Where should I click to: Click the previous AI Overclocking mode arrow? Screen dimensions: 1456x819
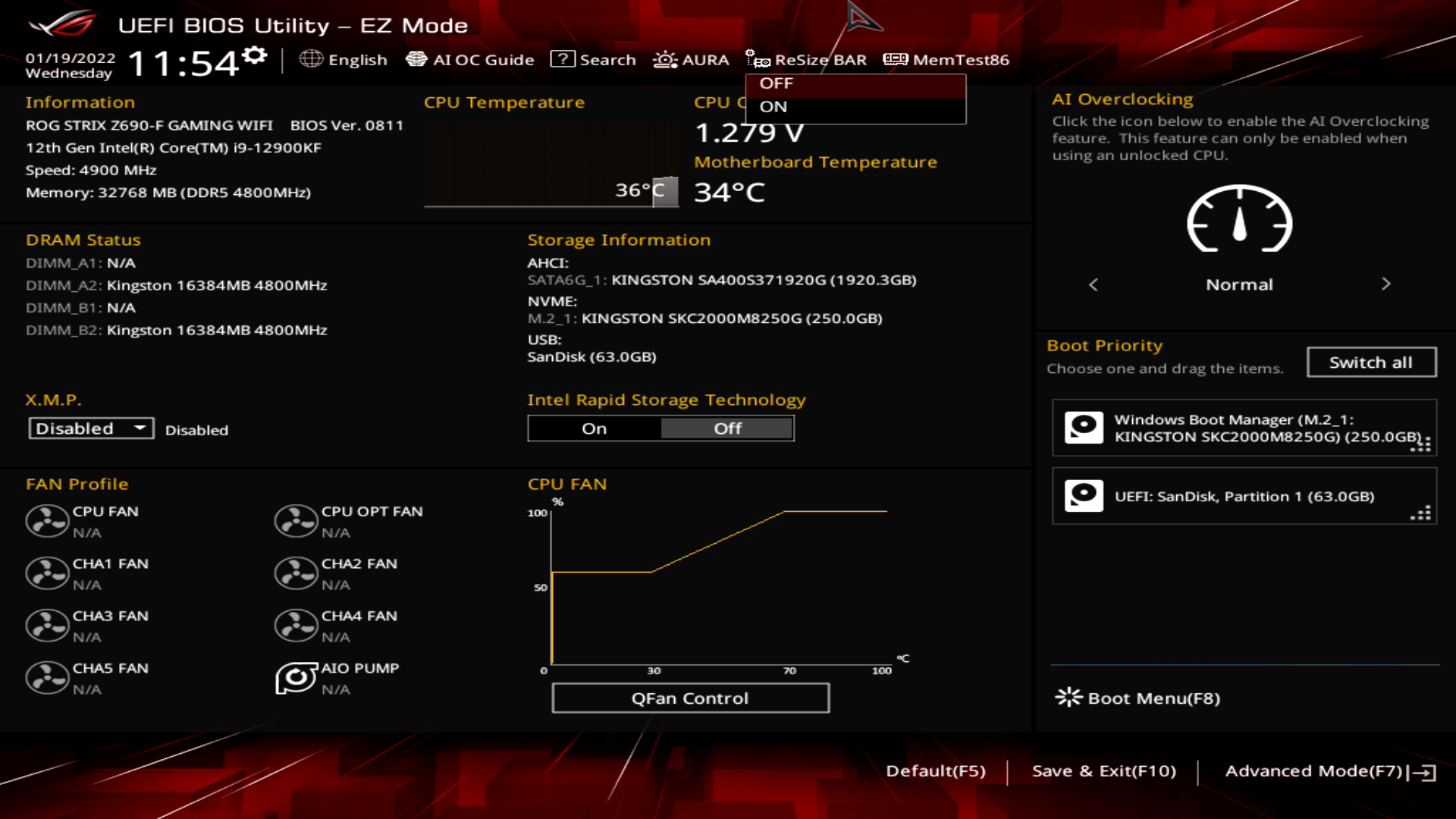(1094, 284)
